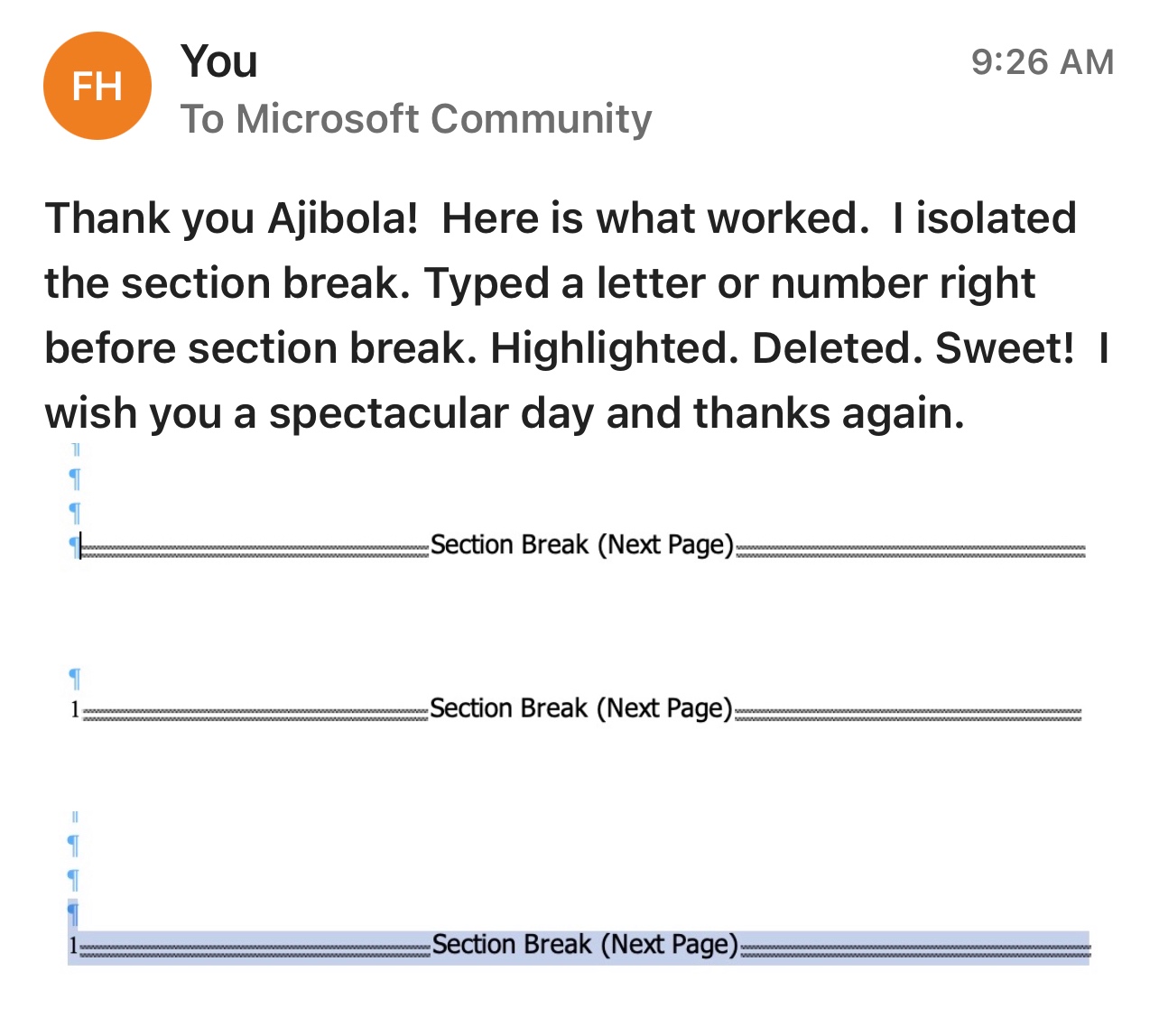Click the name Ajibola in the message

[343, 219]
